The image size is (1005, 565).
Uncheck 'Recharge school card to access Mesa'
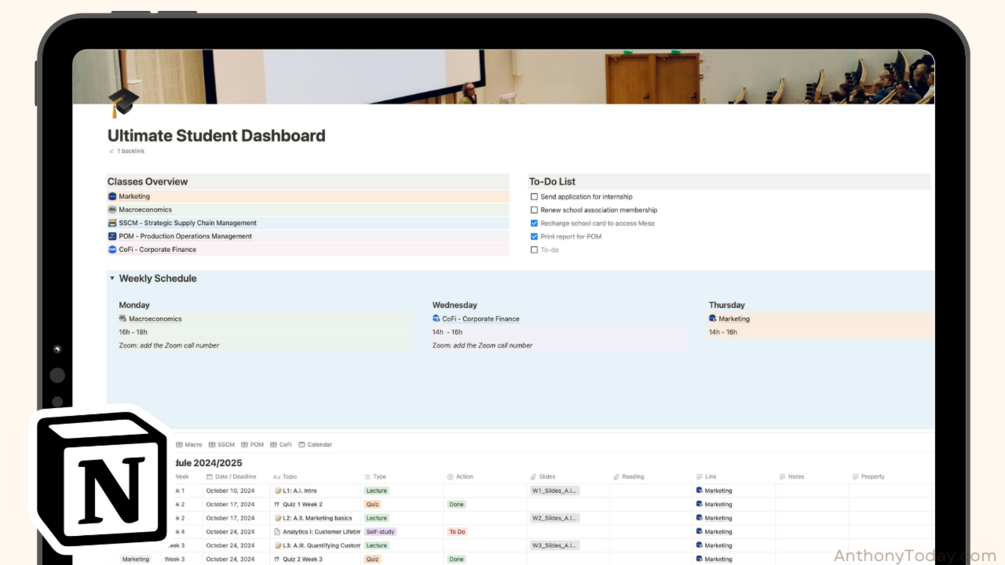pyautogui.click(x=534, y=224)
